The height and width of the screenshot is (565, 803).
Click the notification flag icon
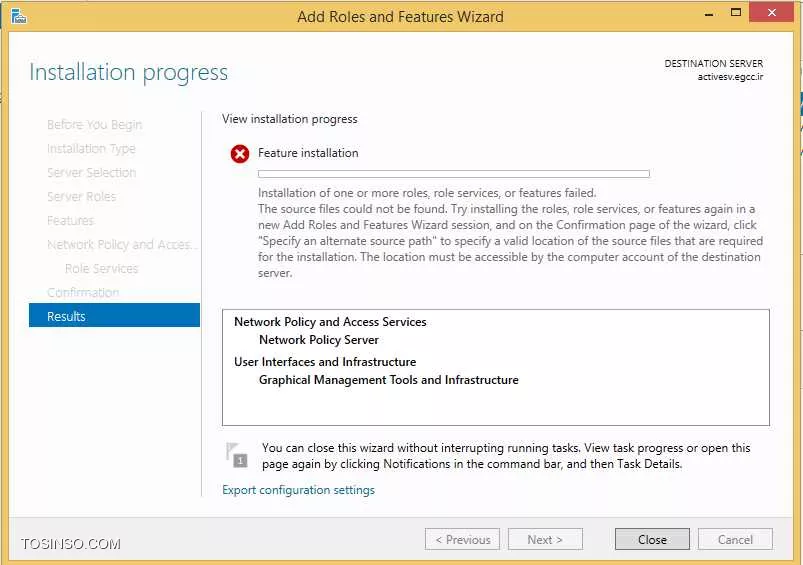237,455
